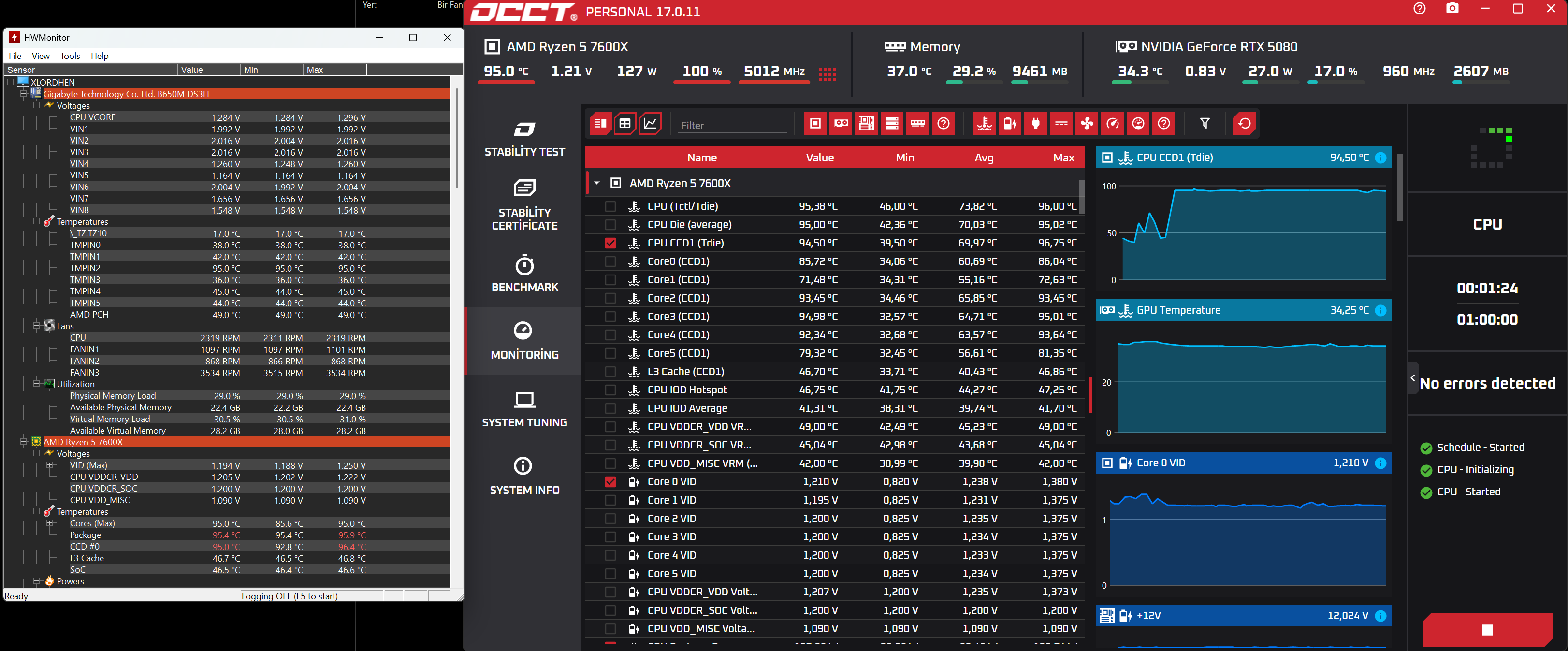Check the CPU (Tctl/Tdie) row checkbox

point(610,206)
